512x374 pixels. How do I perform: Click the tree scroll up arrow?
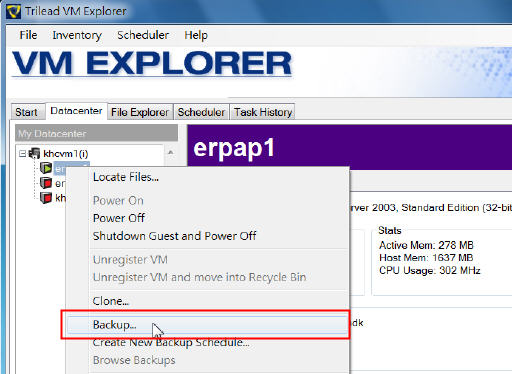click(x=170, y=152)
